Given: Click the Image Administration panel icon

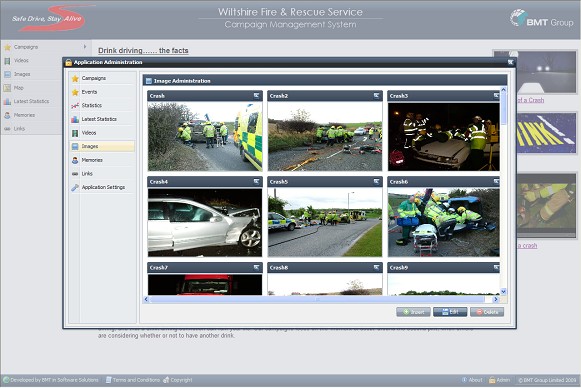Looking at the screenshot, I should (149, 81).
